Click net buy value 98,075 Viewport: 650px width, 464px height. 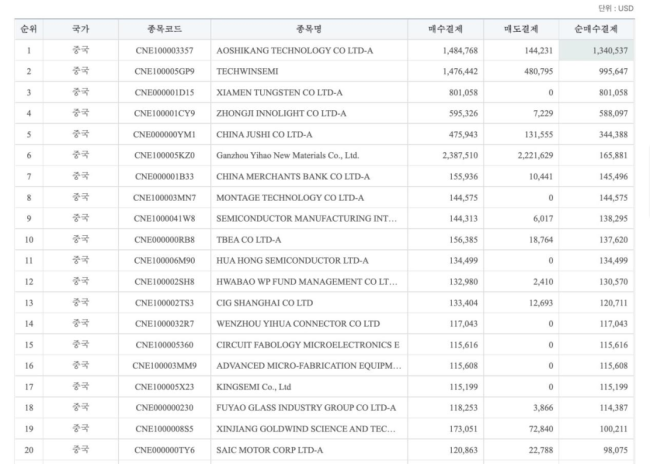coord(616,450)
